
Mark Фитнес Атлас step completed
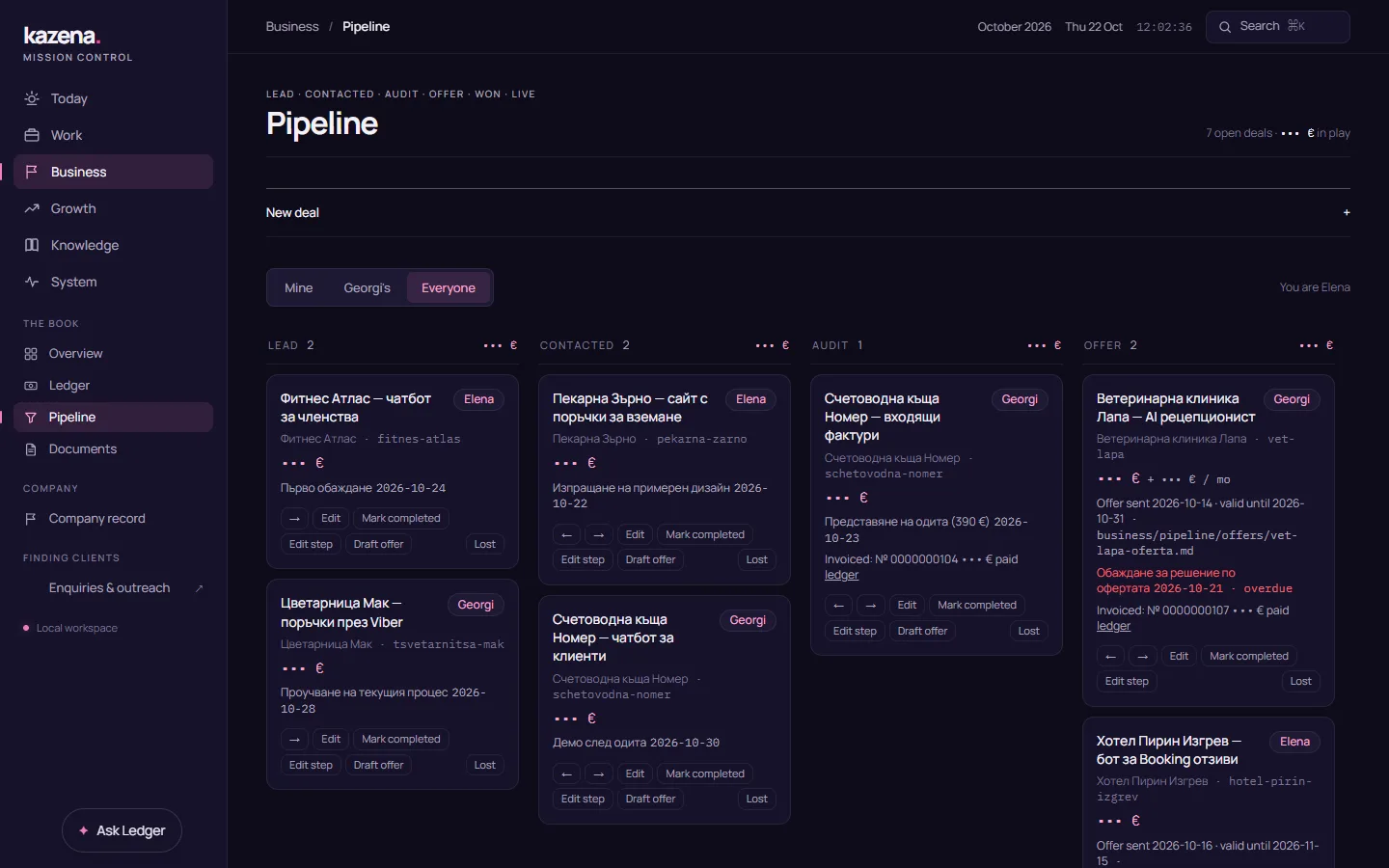[400, 519]
